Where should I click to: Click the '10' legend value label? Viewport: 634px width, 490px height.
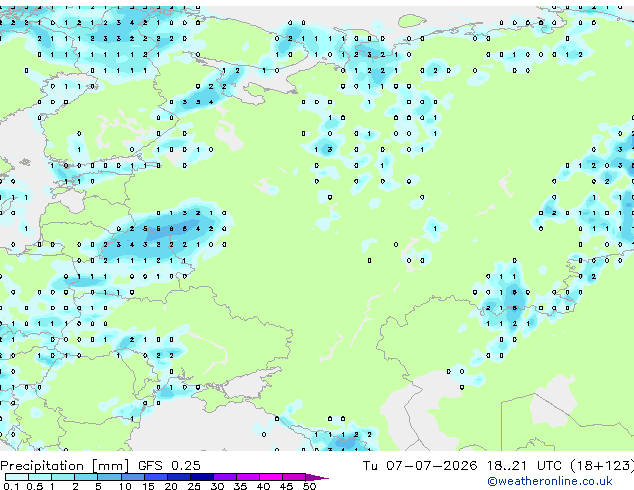(x=125, y=486)
